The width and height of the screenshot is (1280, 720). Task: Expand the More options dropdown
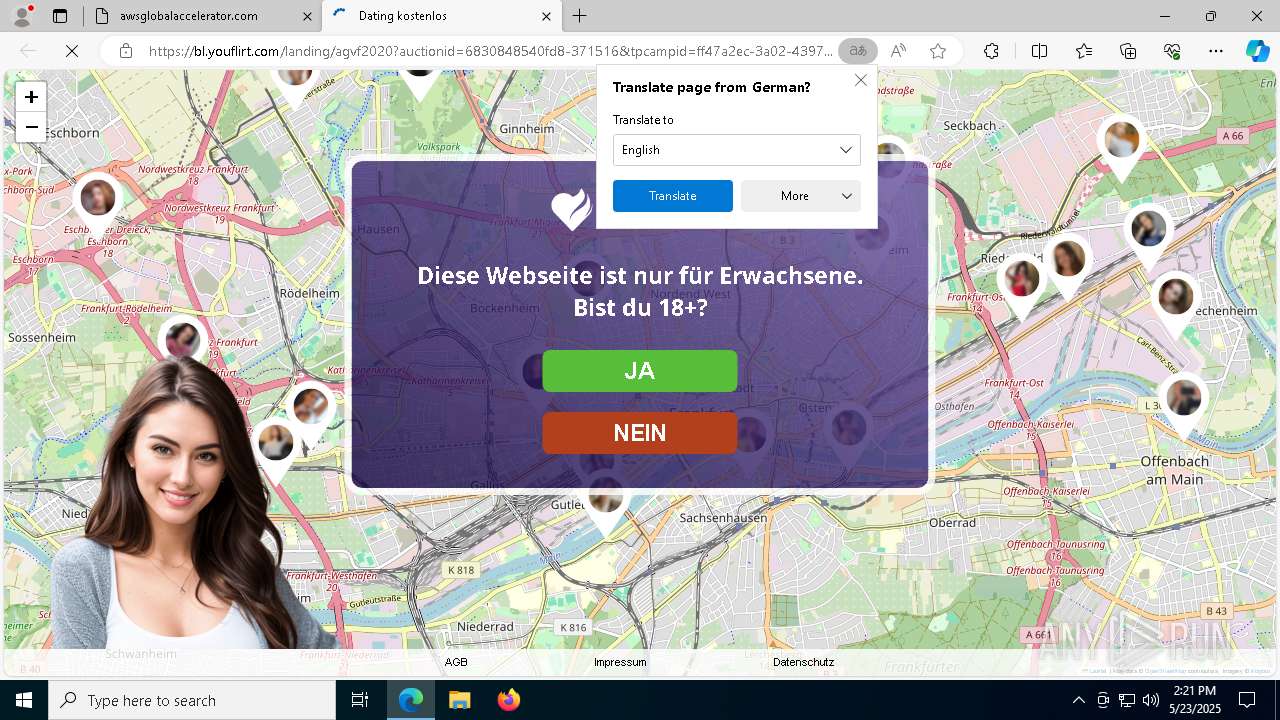tap(801, 196)
